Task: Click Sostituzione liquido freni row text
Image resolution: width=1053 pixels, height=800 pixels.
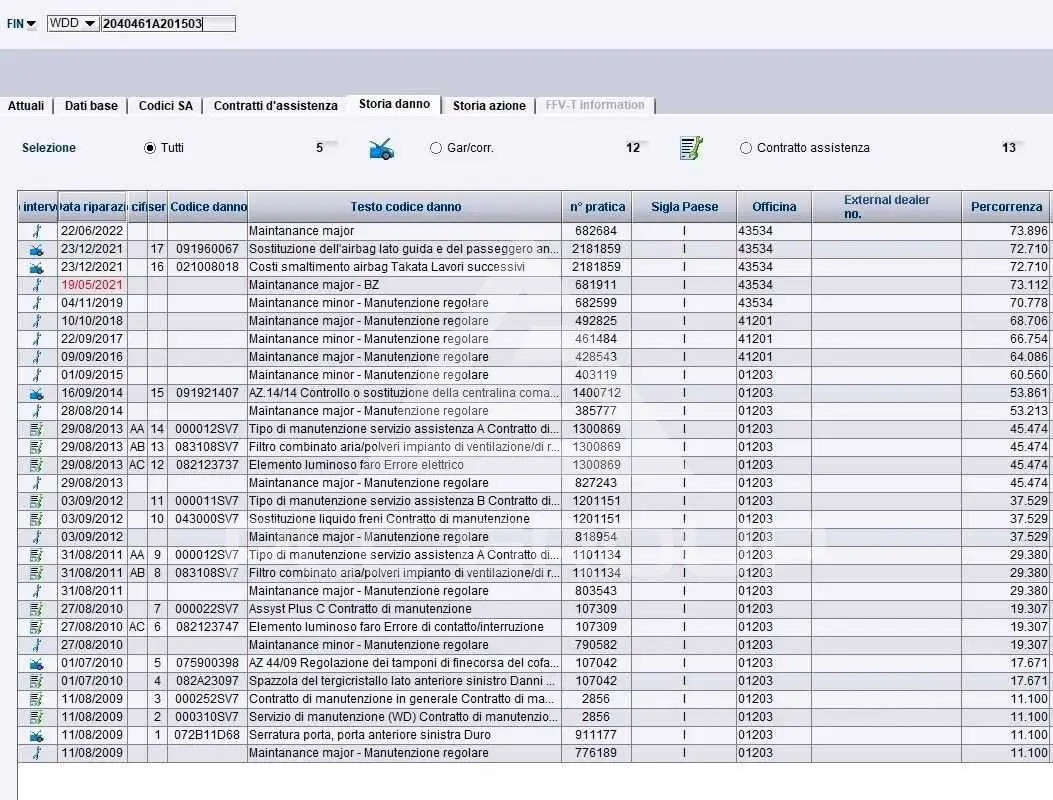Action: pyautogui.click(x=389, y=519)
